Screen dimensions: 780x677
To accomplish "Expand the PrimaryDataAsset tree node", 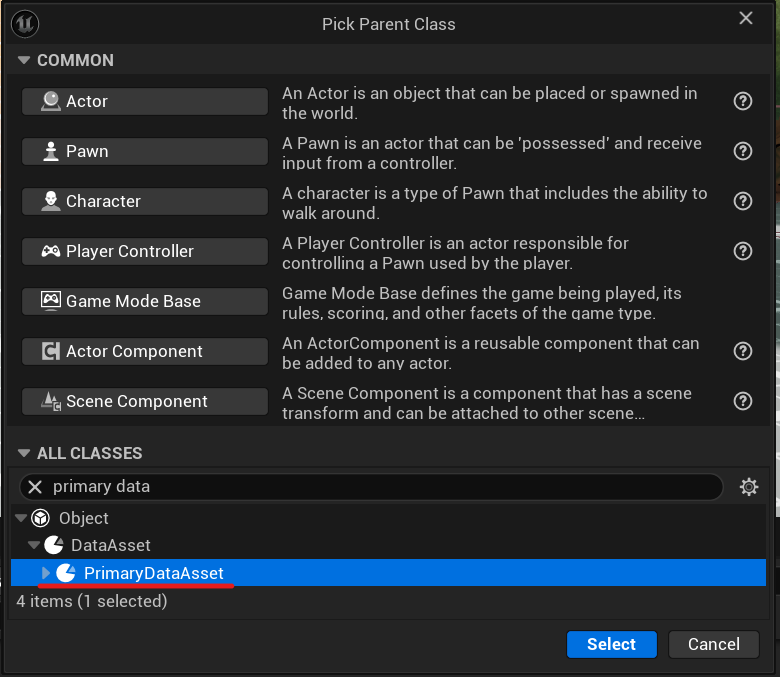I will pyautogui.click(x=45, y=573).
